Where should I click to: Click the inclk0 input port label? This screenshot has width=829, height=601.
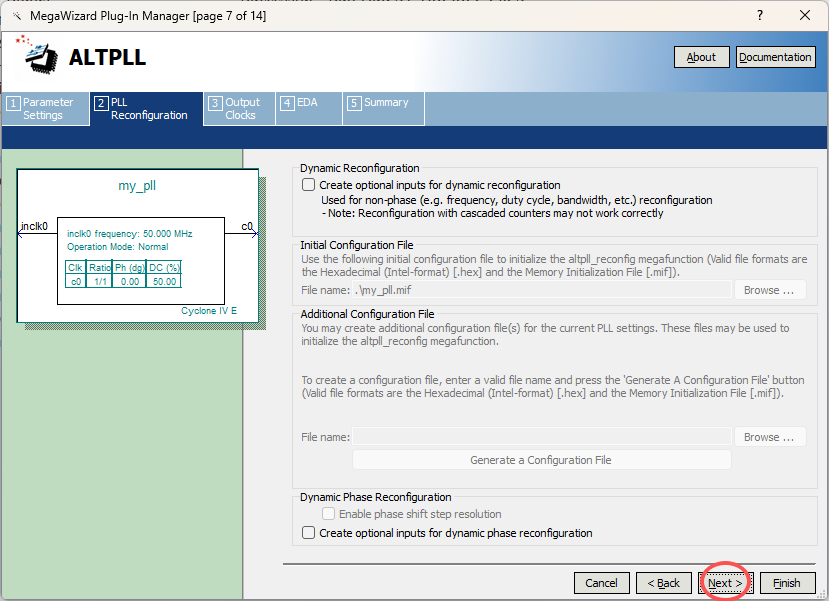click(x=34, y=226)
